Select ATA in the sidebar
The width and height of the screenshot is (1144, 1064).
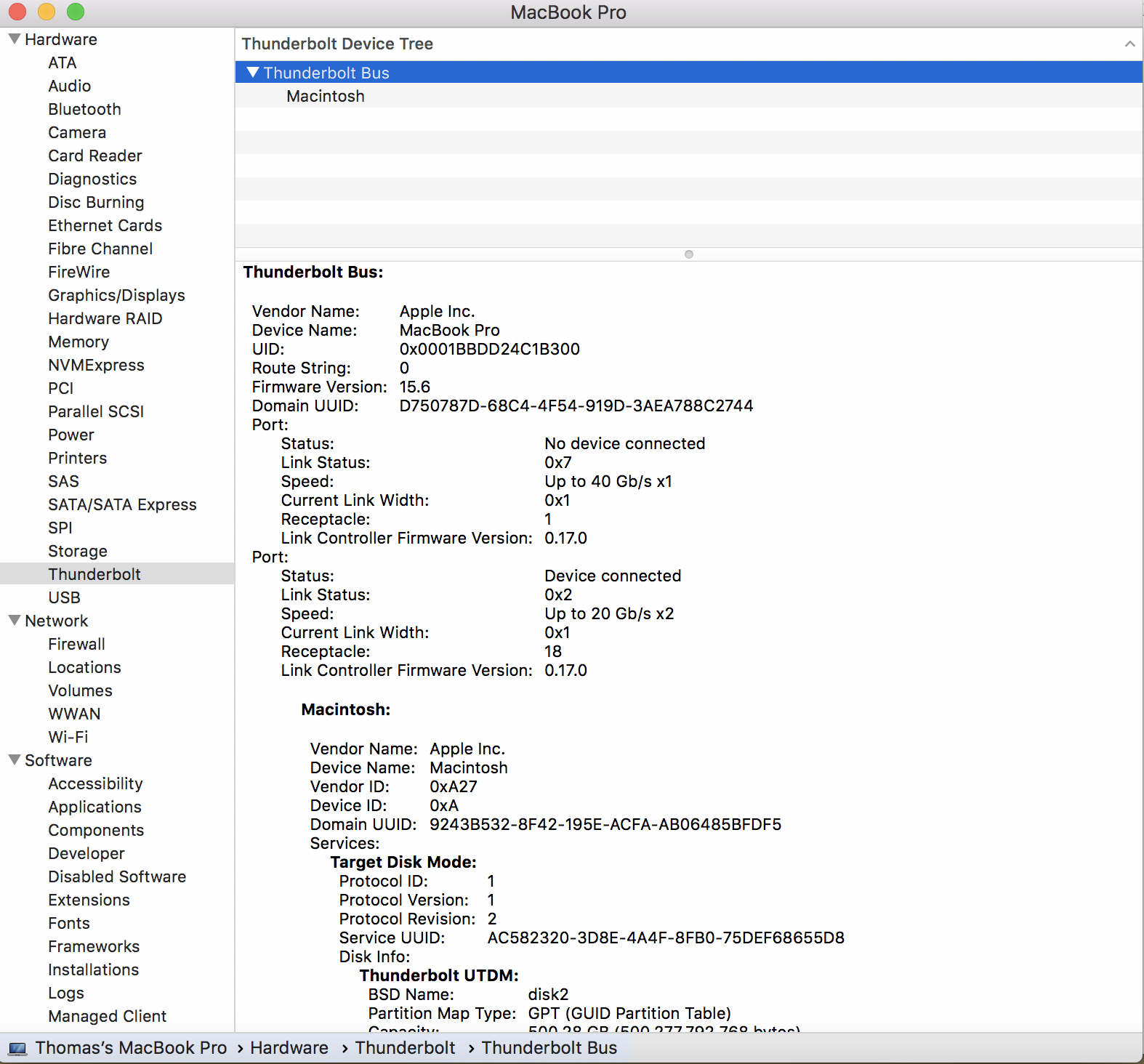pyautogui.click(x=63, y=63)
